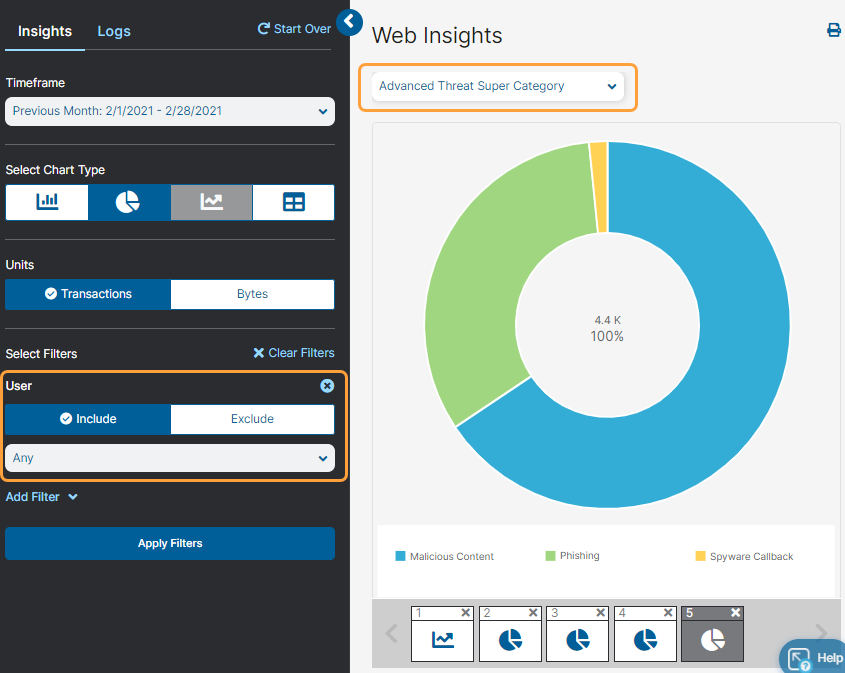Expand the Any user selection dropdown
The width and height of the screenshot is (845, 673).
[169, 457]
